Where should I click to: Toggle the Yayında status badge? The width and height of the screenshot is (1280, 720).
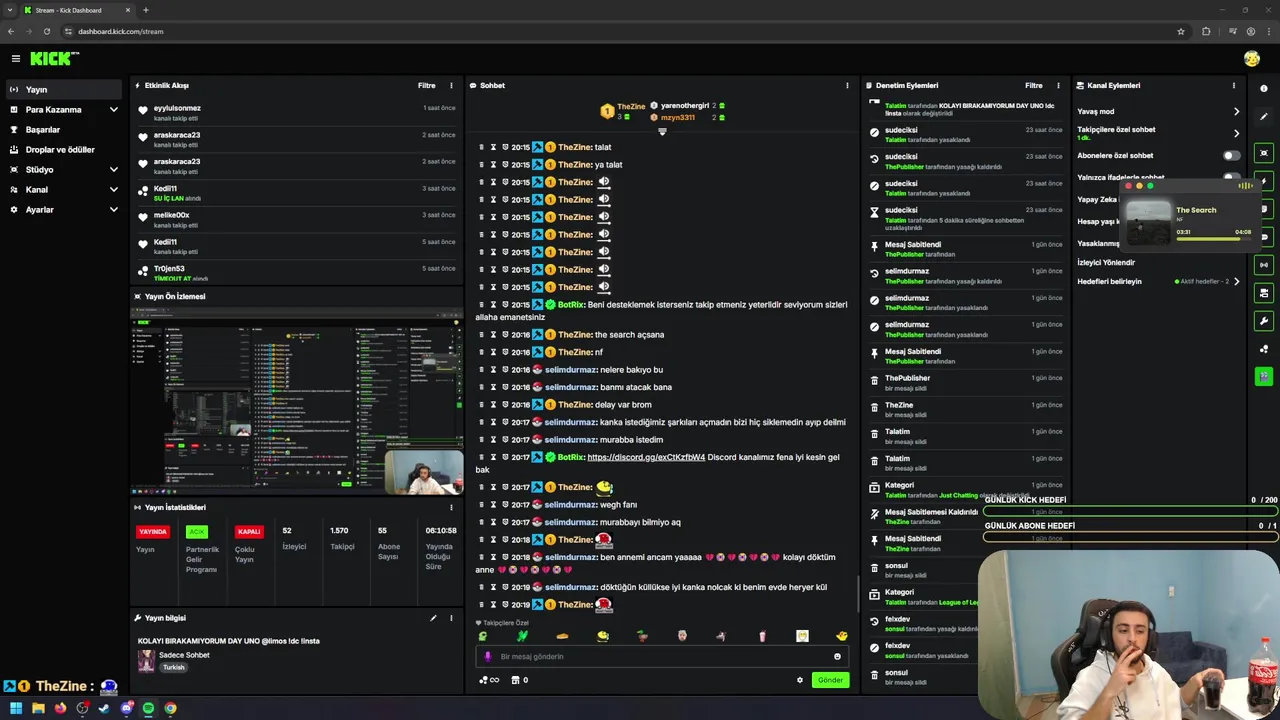153,532
